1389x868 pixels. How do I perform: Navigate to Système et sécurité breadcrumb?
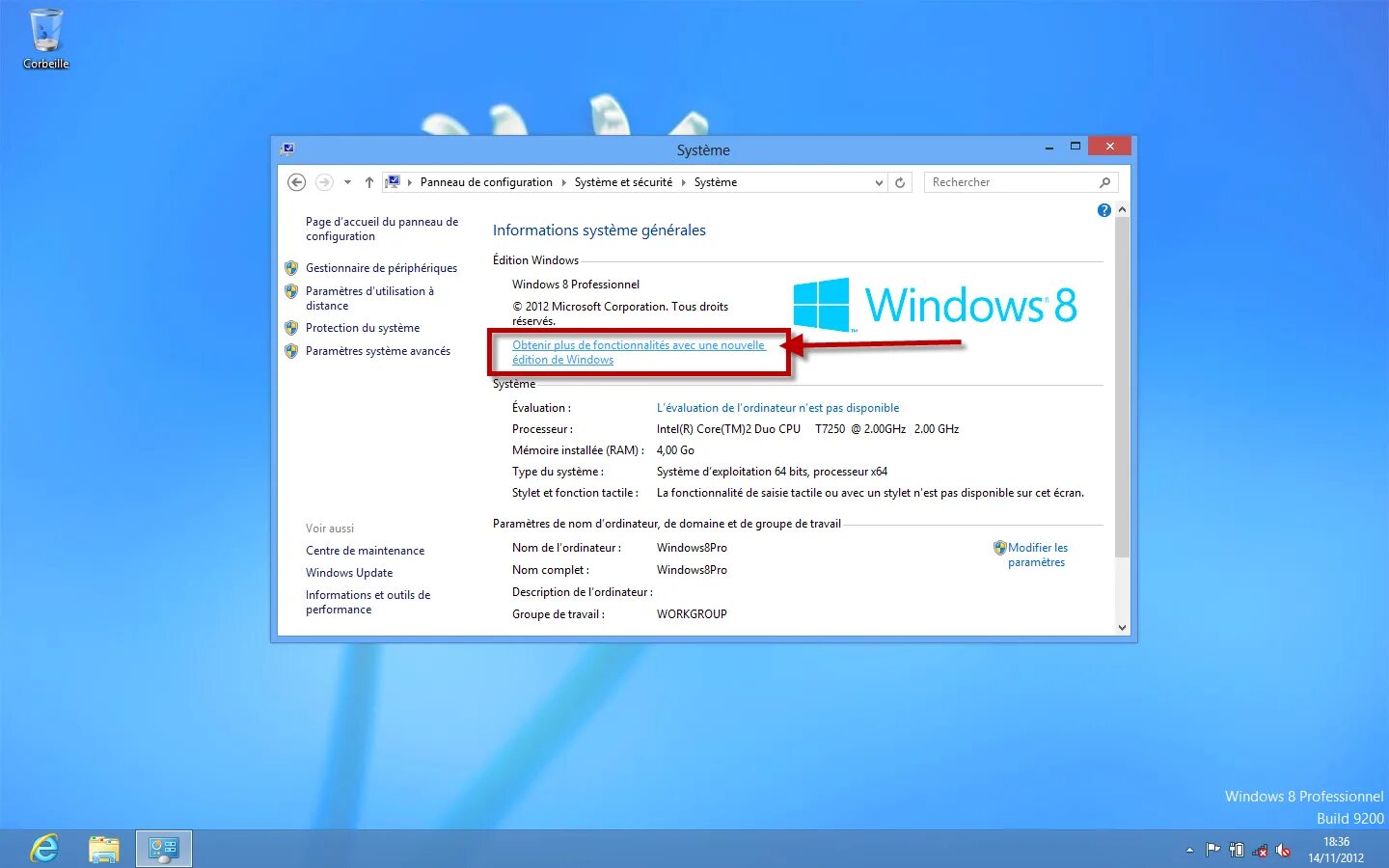[623, 181]
